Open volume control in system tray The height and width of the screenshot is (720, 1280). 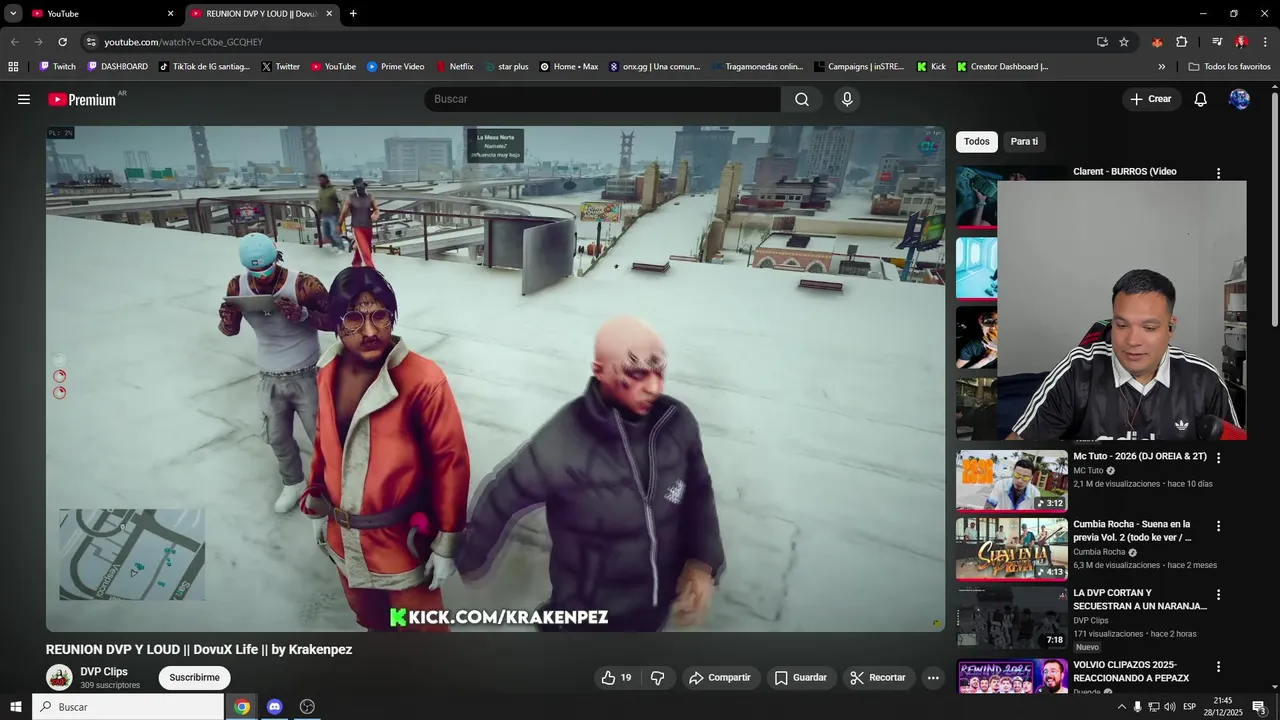pos(1169,707)
